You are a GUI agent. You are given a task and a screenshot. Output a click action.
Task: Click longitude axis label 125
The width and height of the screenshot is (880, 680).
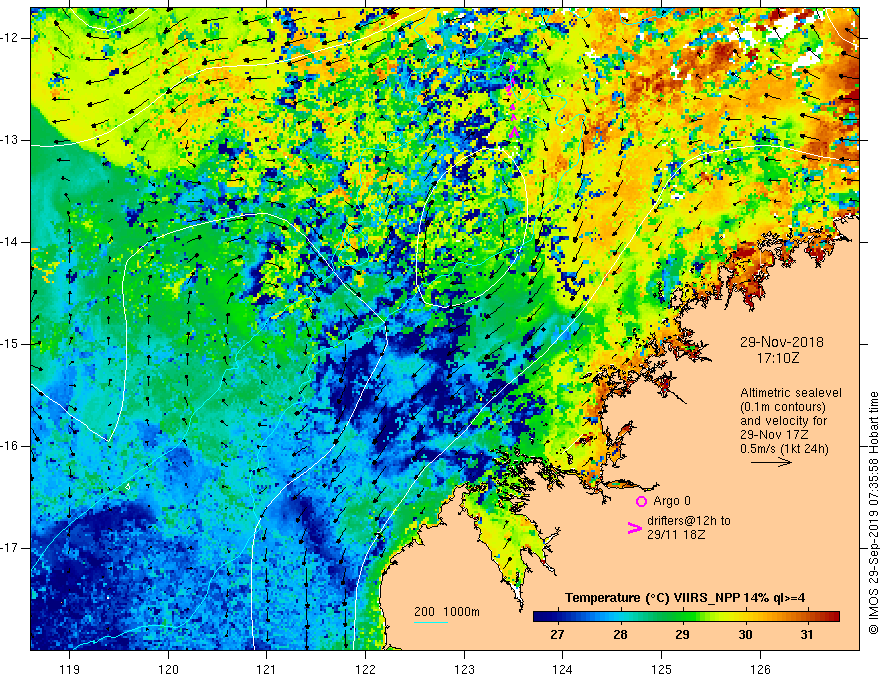[x=661, y=669]
